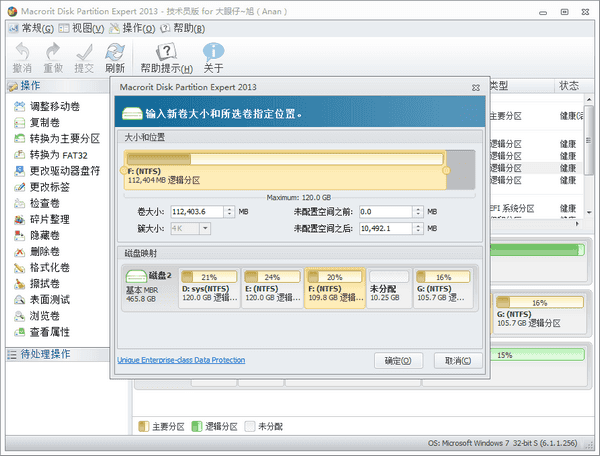600x456 pixels.
Task: Click the volume size (卷大小) field
Action: point(197,212)
